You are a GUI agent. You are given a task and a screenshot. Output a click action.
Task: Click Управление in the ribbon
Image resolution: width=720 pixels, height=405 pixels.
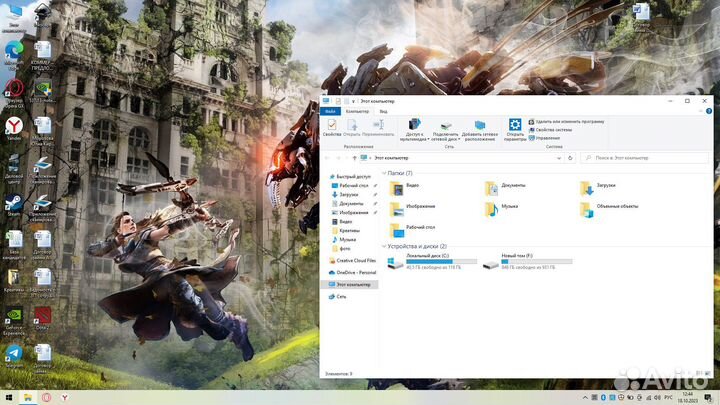point(544,138)
